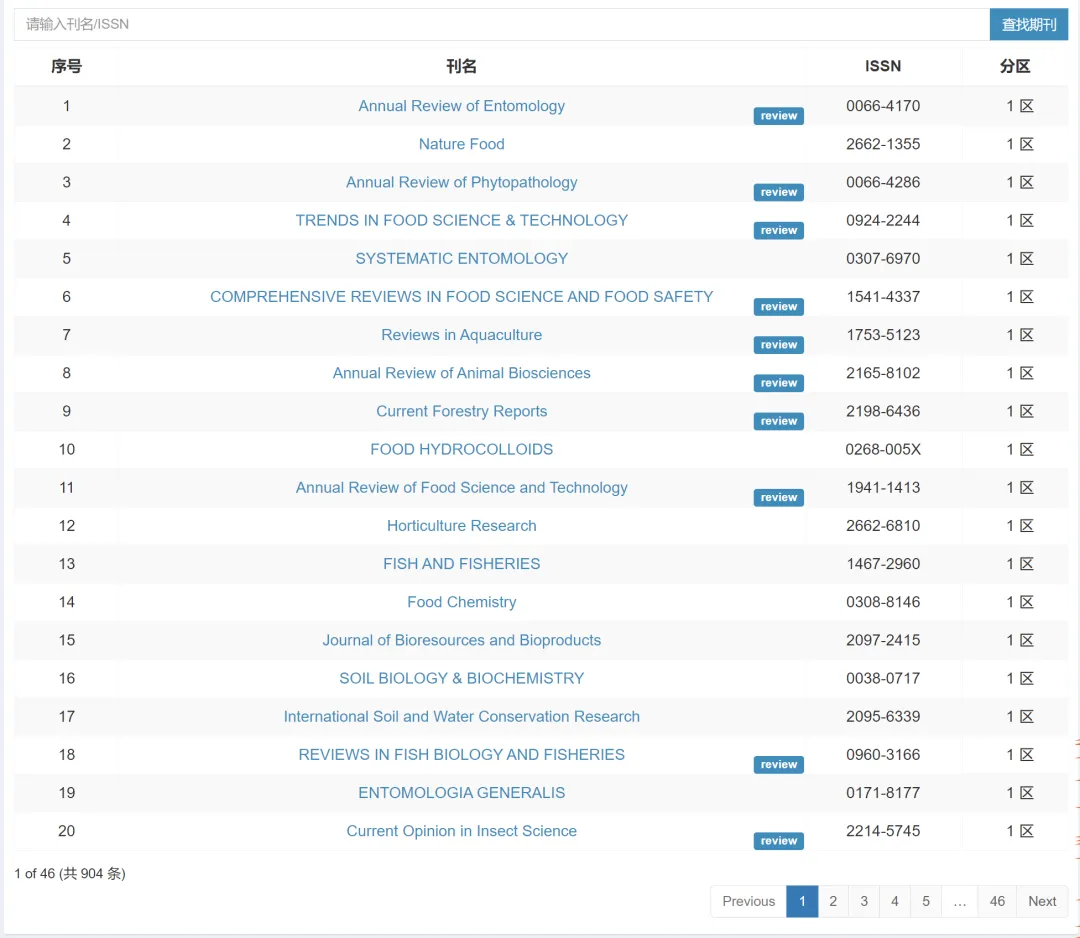Jump to last page 46
Viewport: 1080px width, 938px height.
[x=997, y=901]
